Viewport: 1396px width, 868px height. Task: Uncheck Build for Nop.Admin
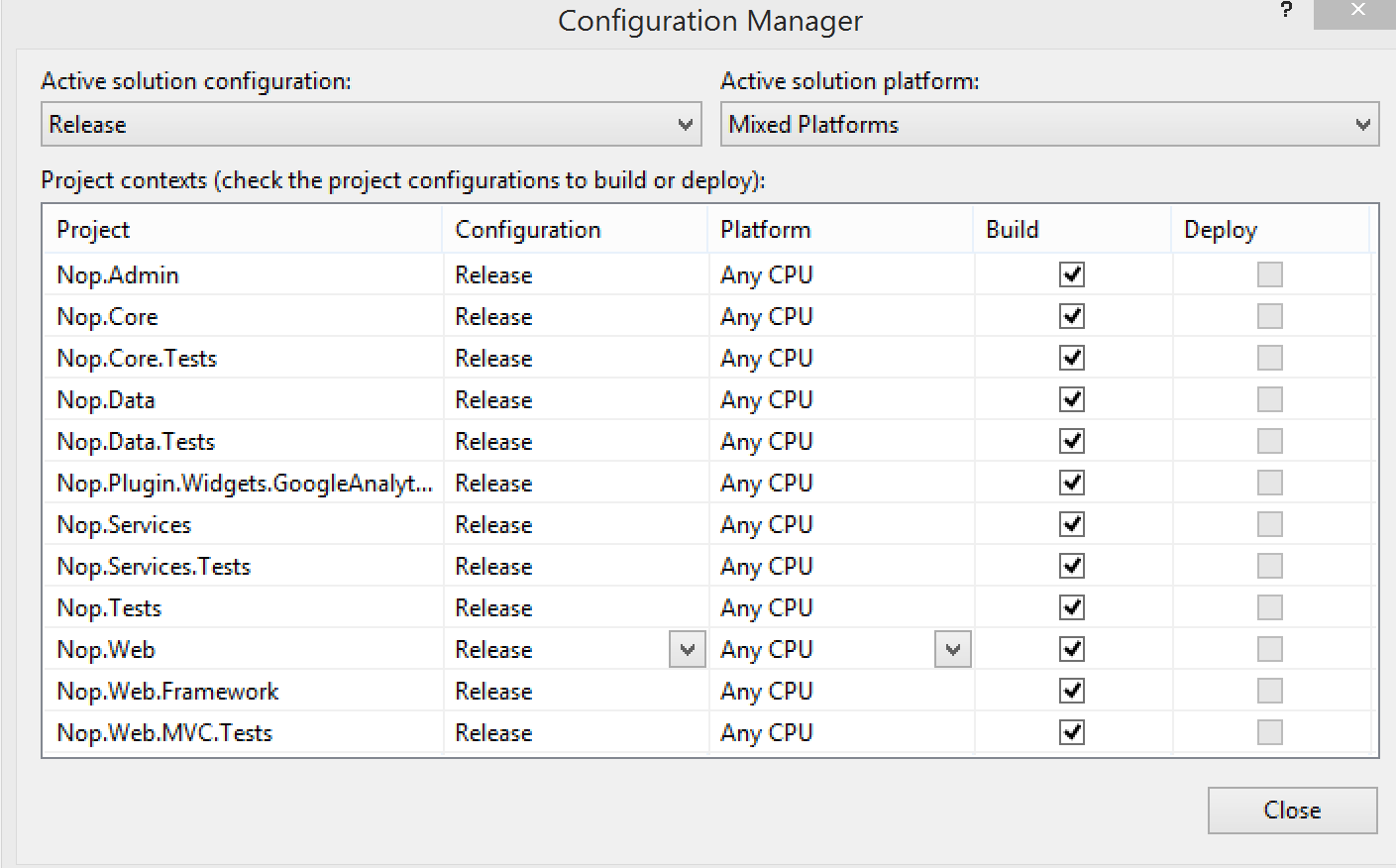tap(1072, 274)
